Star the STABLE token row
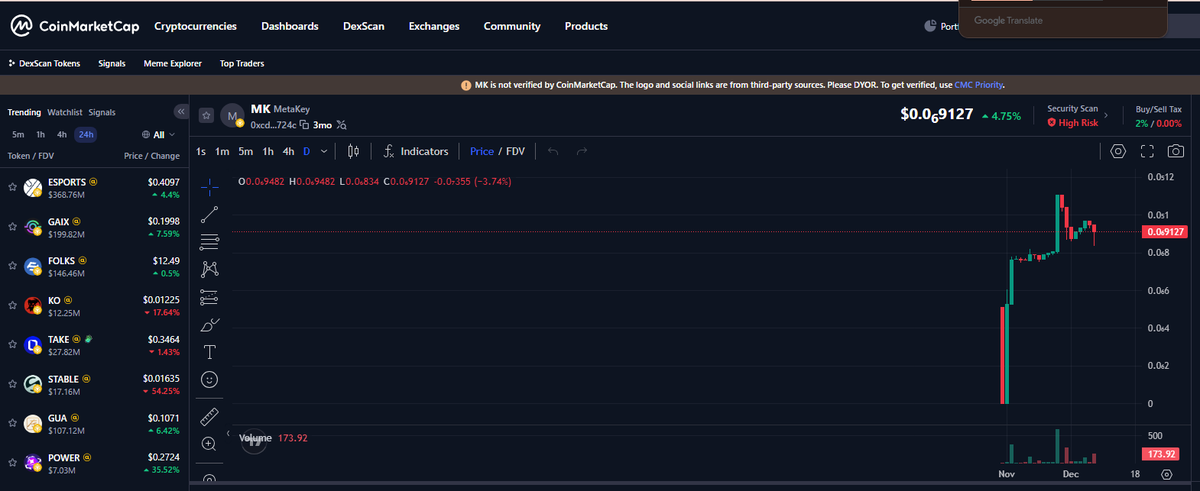Screen dimensions: 1200x491 coord(12,384)
